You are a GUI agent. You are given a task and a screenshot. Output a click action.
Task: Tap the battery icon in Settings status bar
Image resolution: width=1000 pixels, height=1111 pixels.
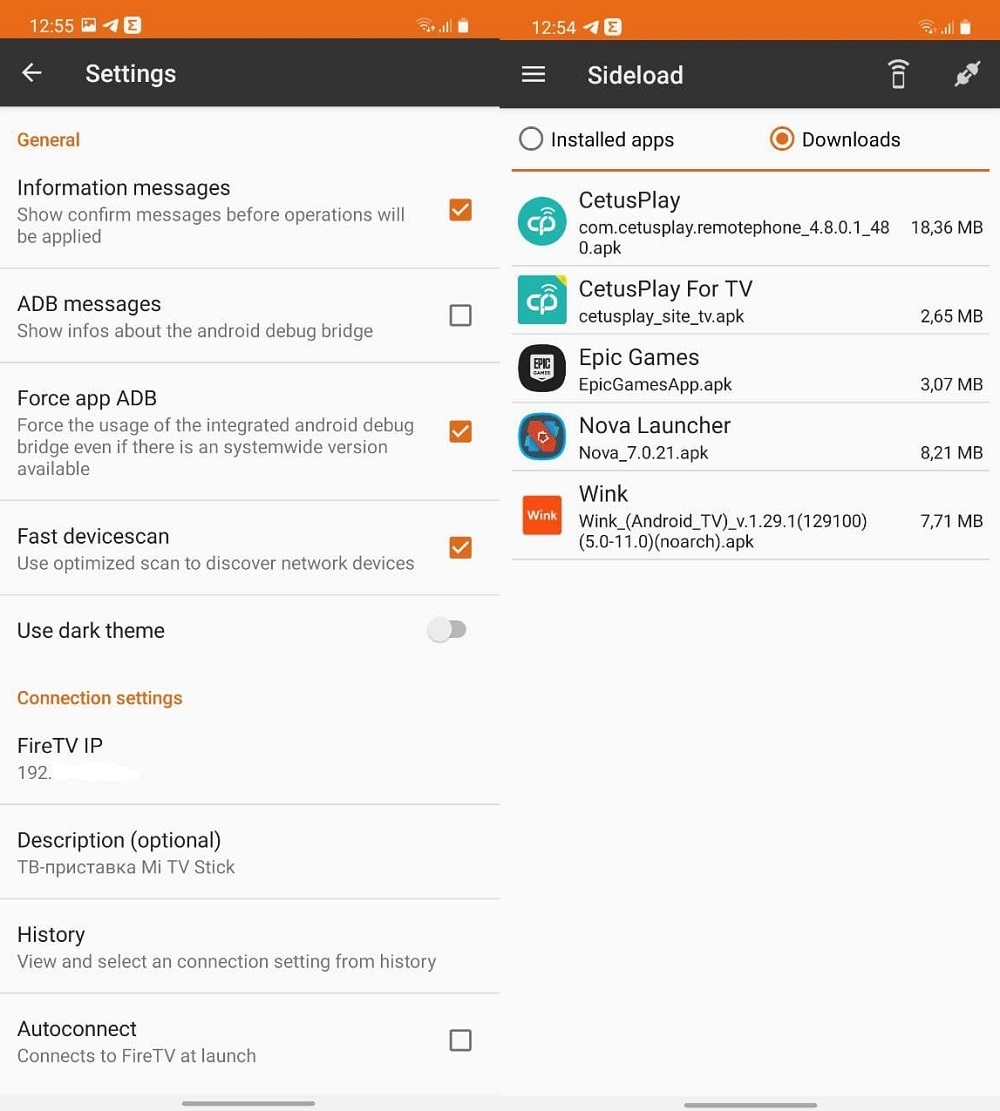click(x=463, y=26)
